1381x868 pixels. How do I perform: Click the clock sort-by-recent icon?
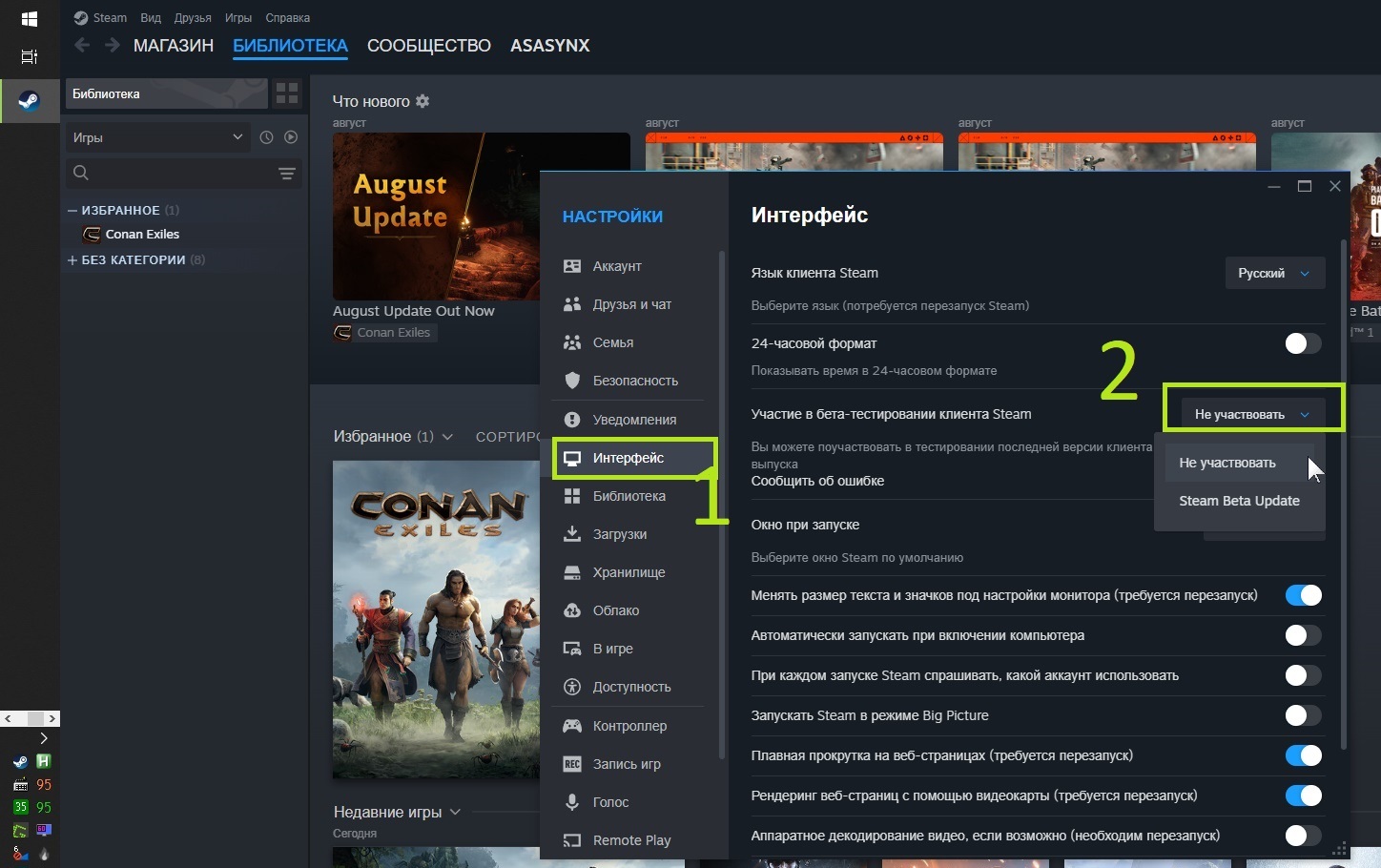coord(266,137)
